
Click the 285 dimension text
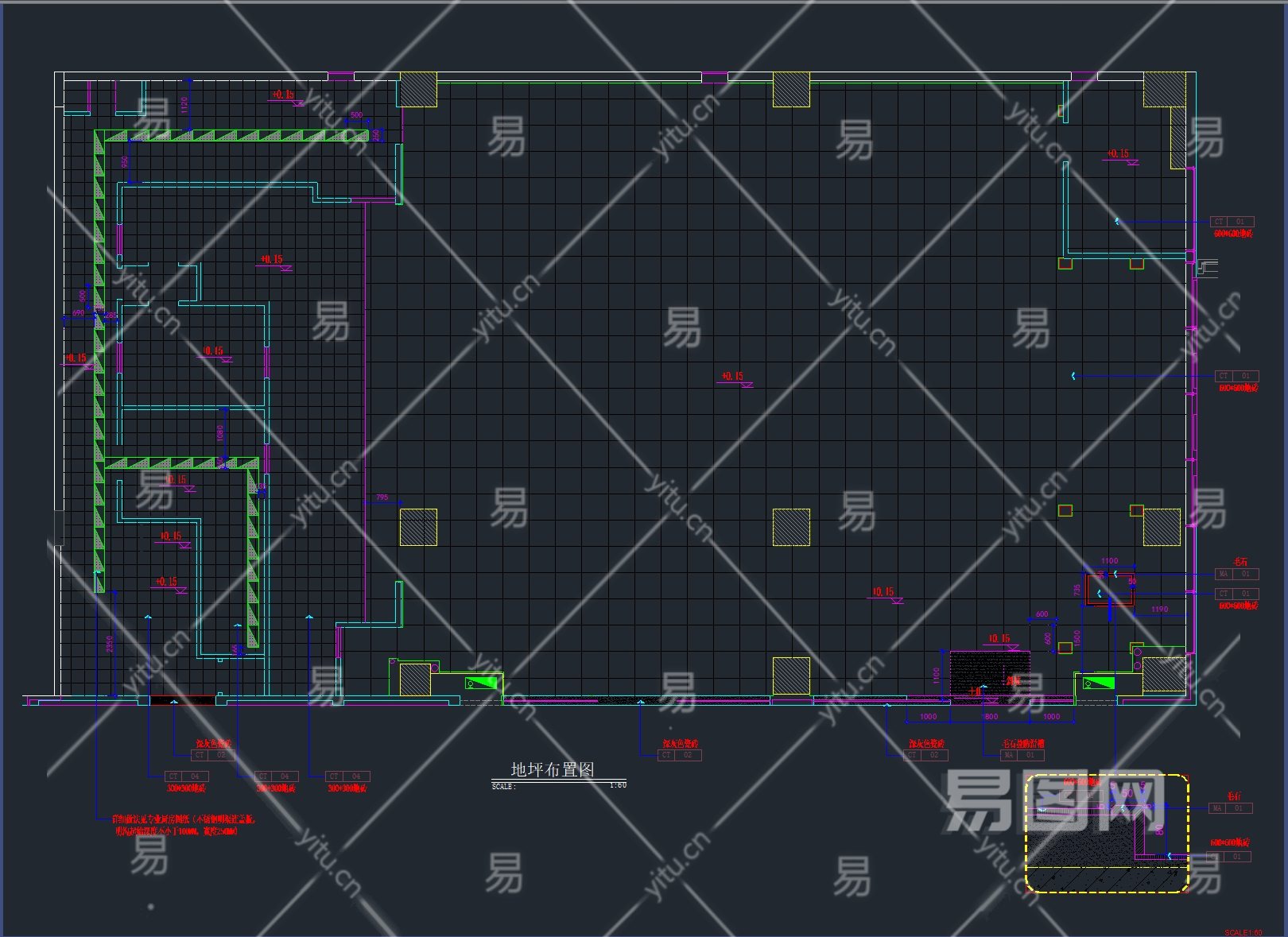111,316
